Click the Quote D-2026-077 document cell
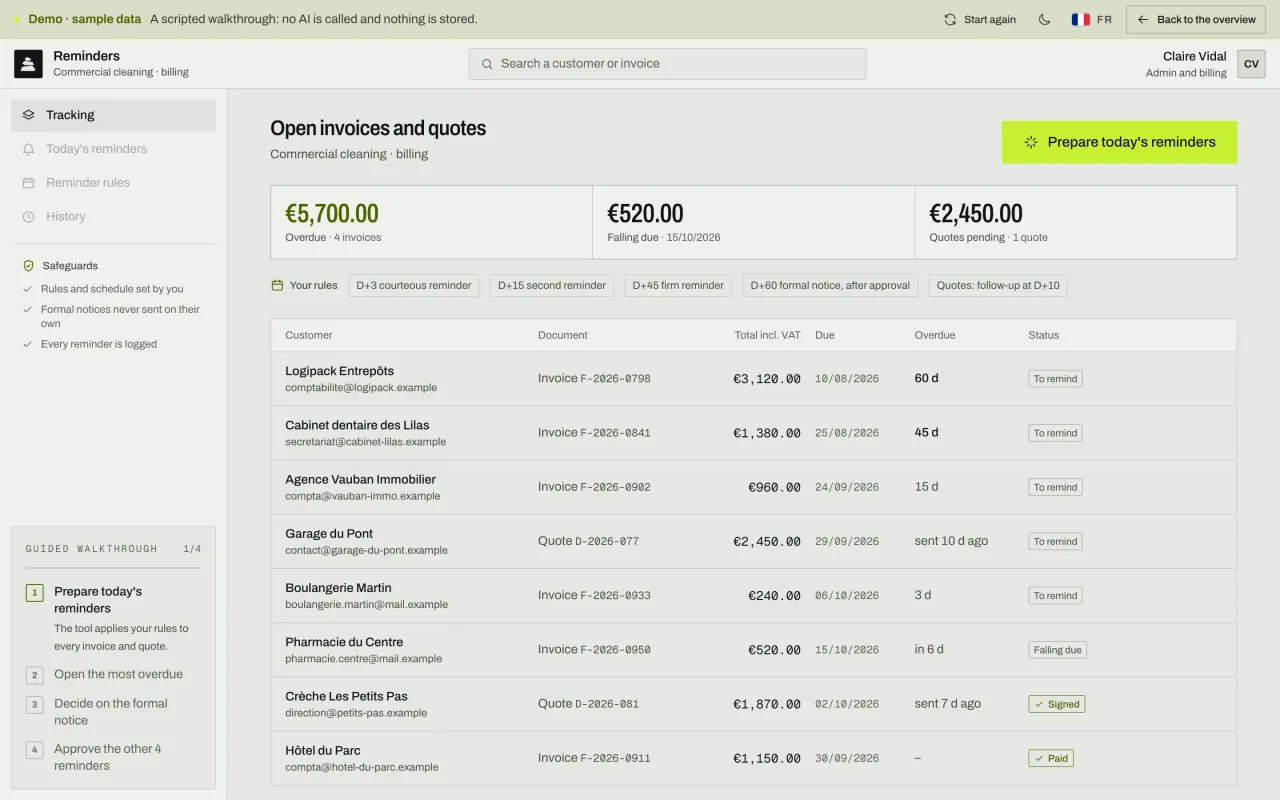Image resolution: width=1280 pixels, height=800 pixels. click(x=588, y=541)
